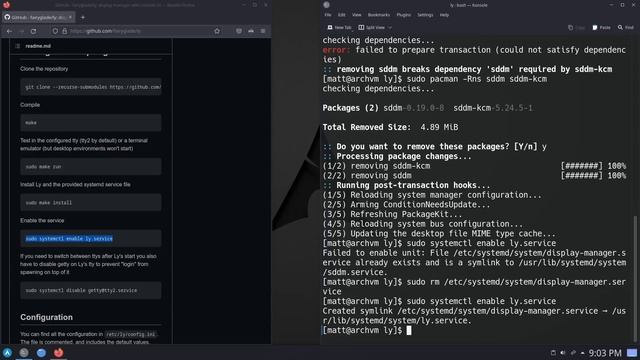Viewport: 640px width, 360px height.
Task: Click the git clone command code block
Action: tap(91, 87)
